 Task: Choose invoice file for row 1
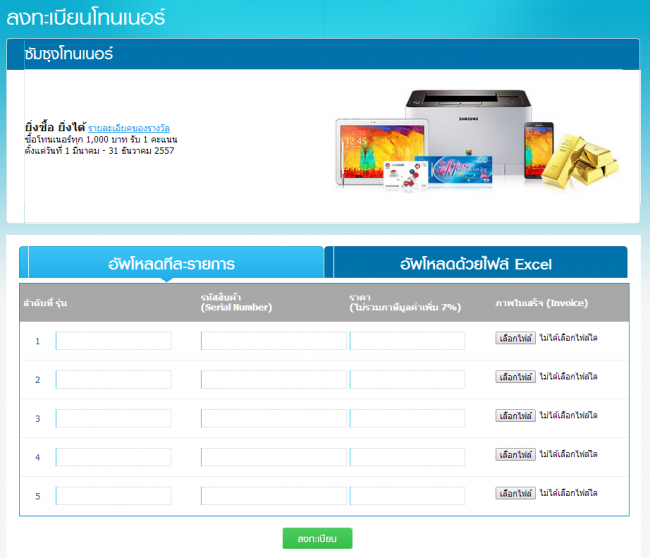tap(515, 338)
